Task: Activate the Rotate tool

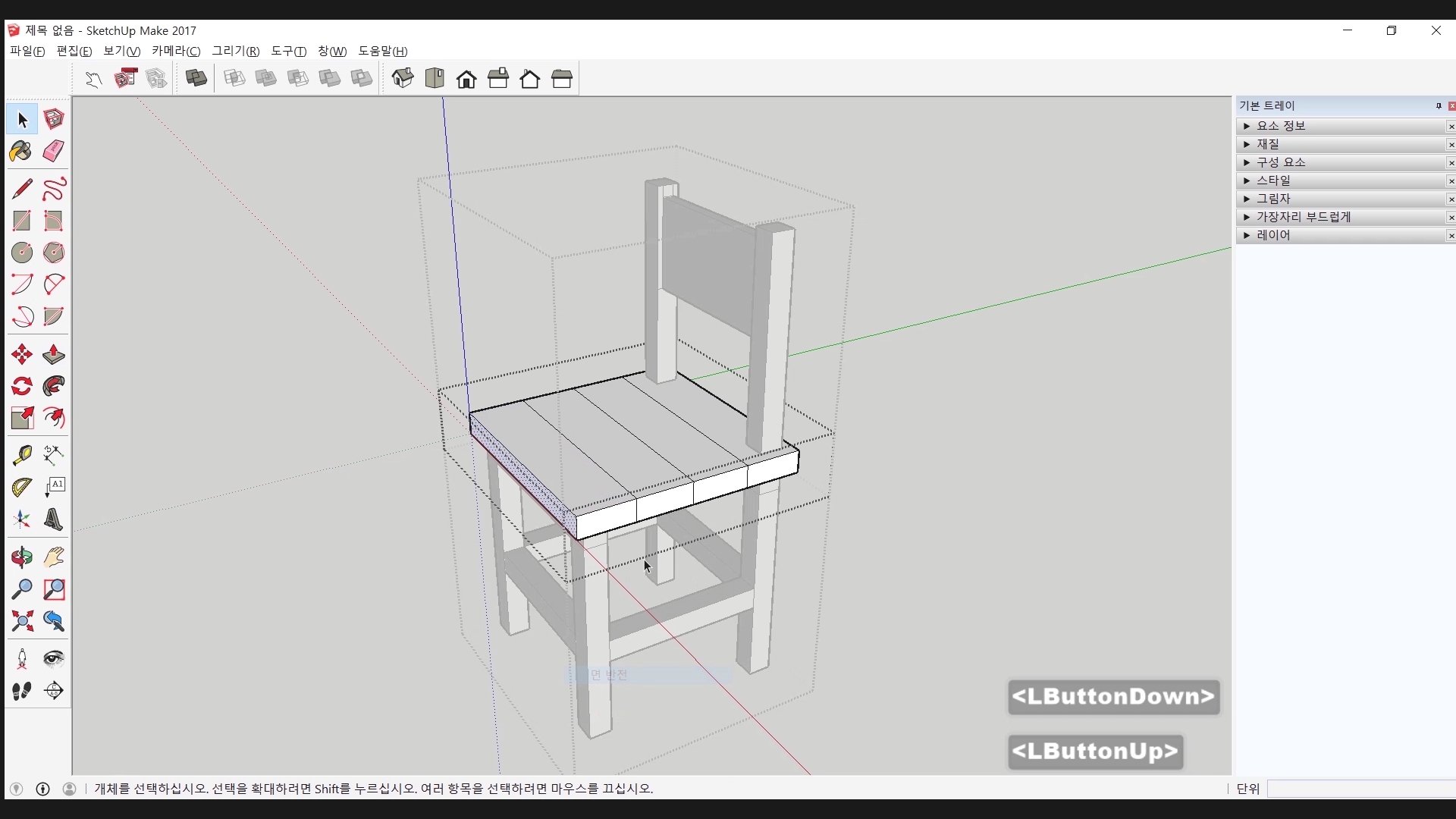Action: (x=22, y=387)
